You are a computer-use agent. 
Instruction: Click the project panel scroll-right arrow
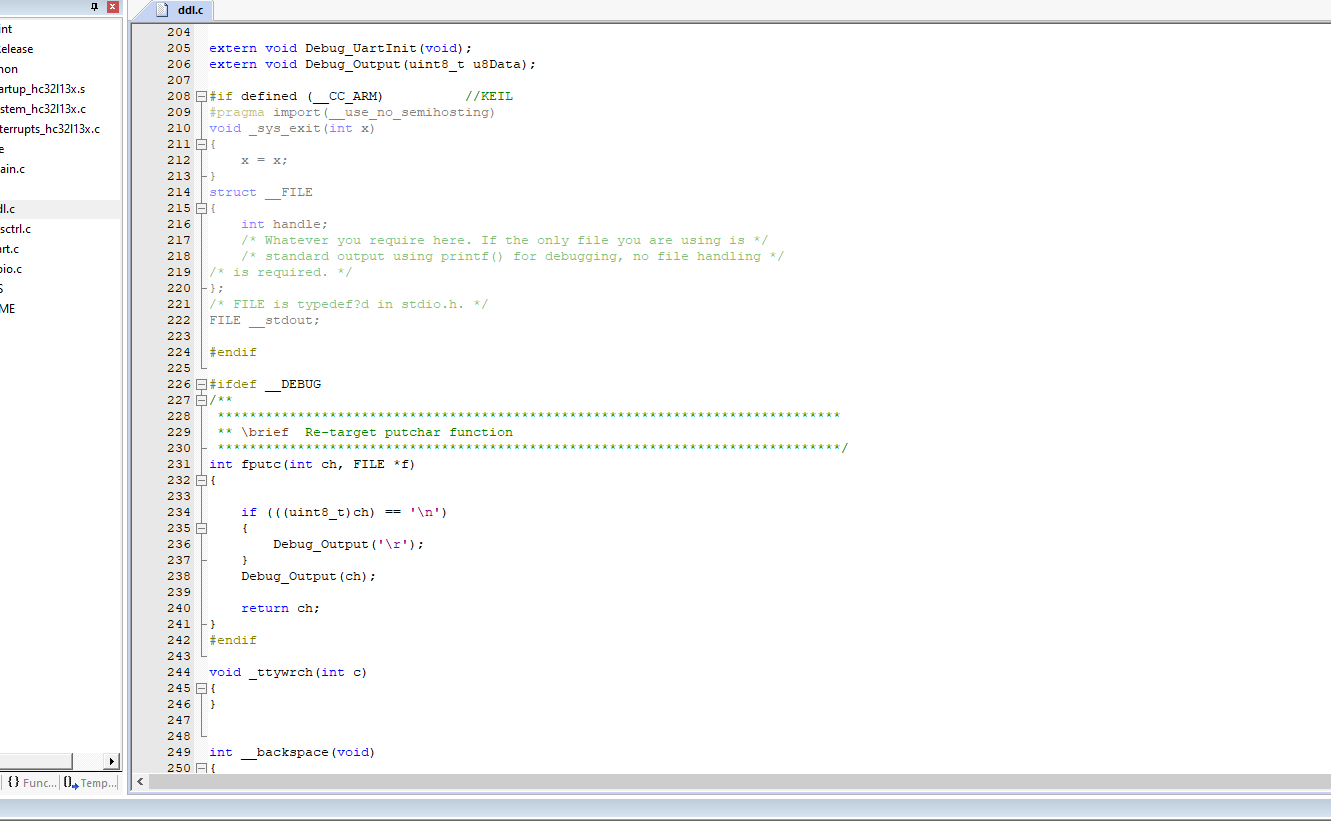112,761
